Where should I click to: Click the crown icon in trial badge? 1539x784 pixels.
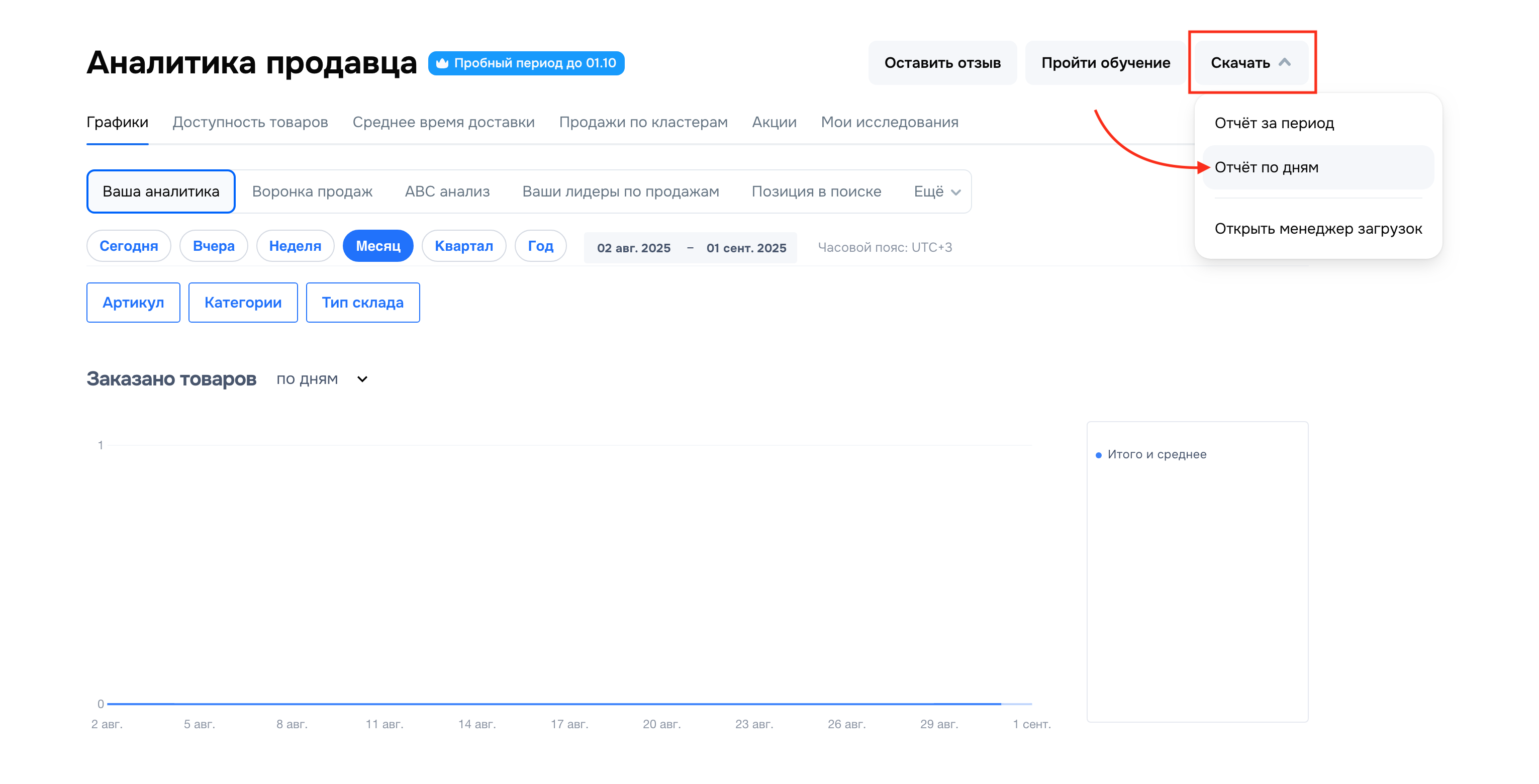(442, 63)
